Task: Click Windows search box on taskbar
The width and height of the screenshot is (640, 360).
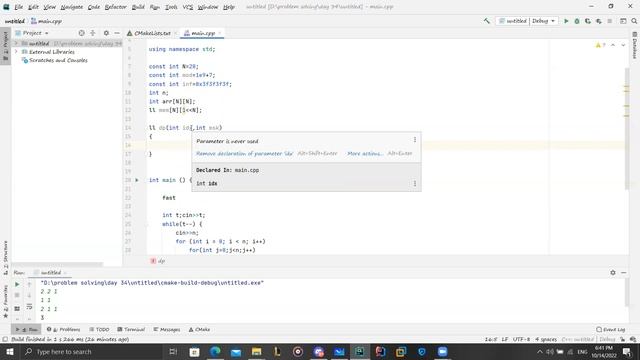Action: [91, 351]
